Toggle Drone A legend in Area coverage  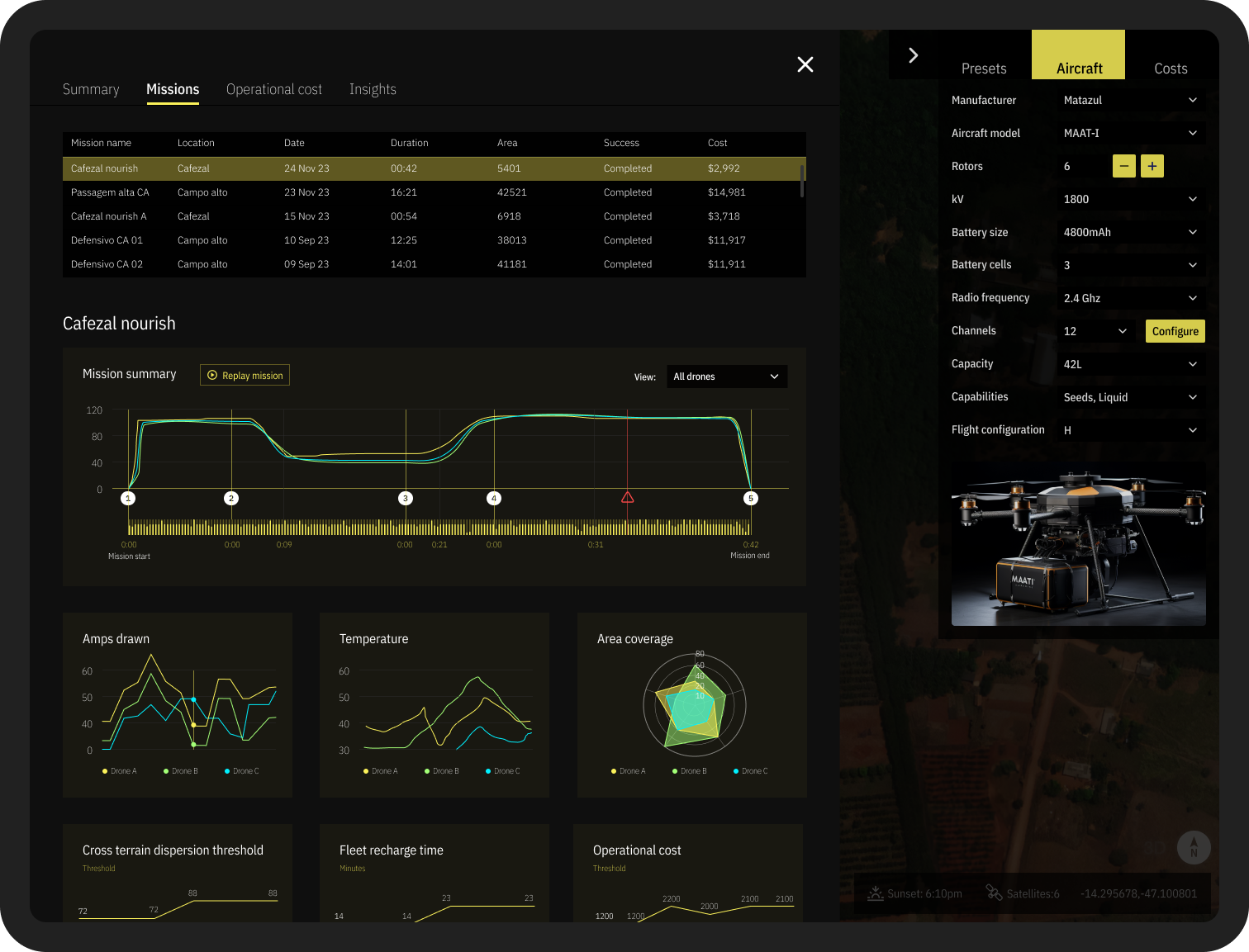click(629, 771)
